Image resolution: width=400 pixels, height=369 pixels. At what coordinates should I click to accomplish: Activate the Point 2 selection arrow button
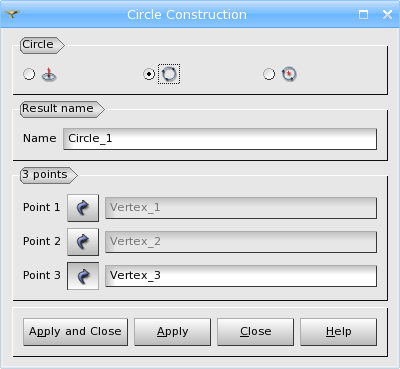pos(83,242)
